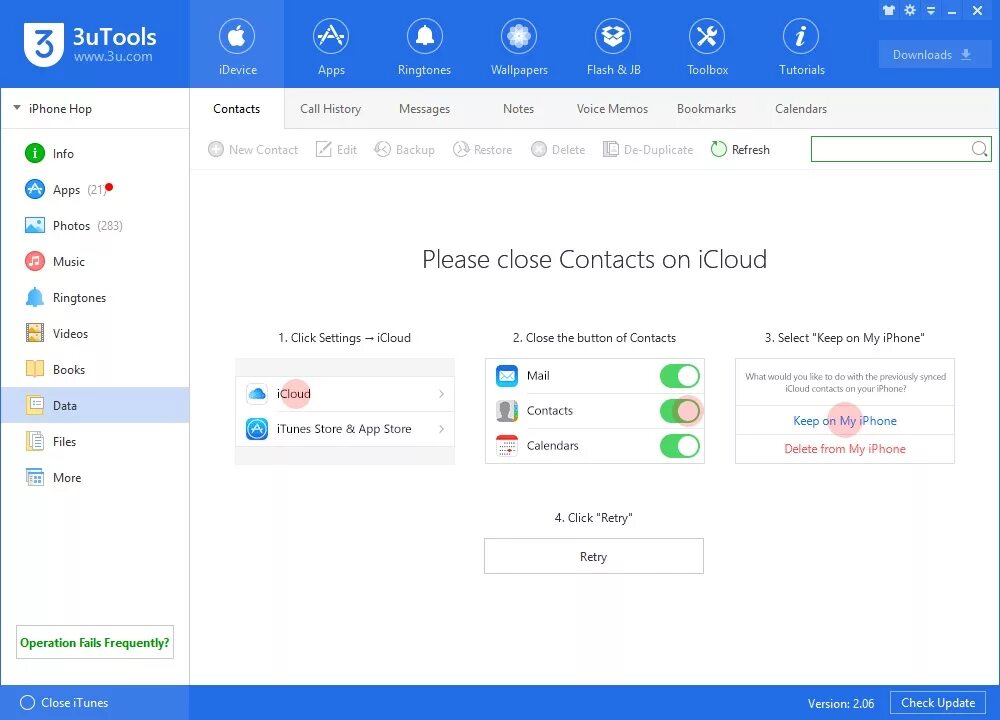The width and height of the screenshot is (1000, 720).
Task: Open the Wallpapers section
Action: click(x=519, y=47)
